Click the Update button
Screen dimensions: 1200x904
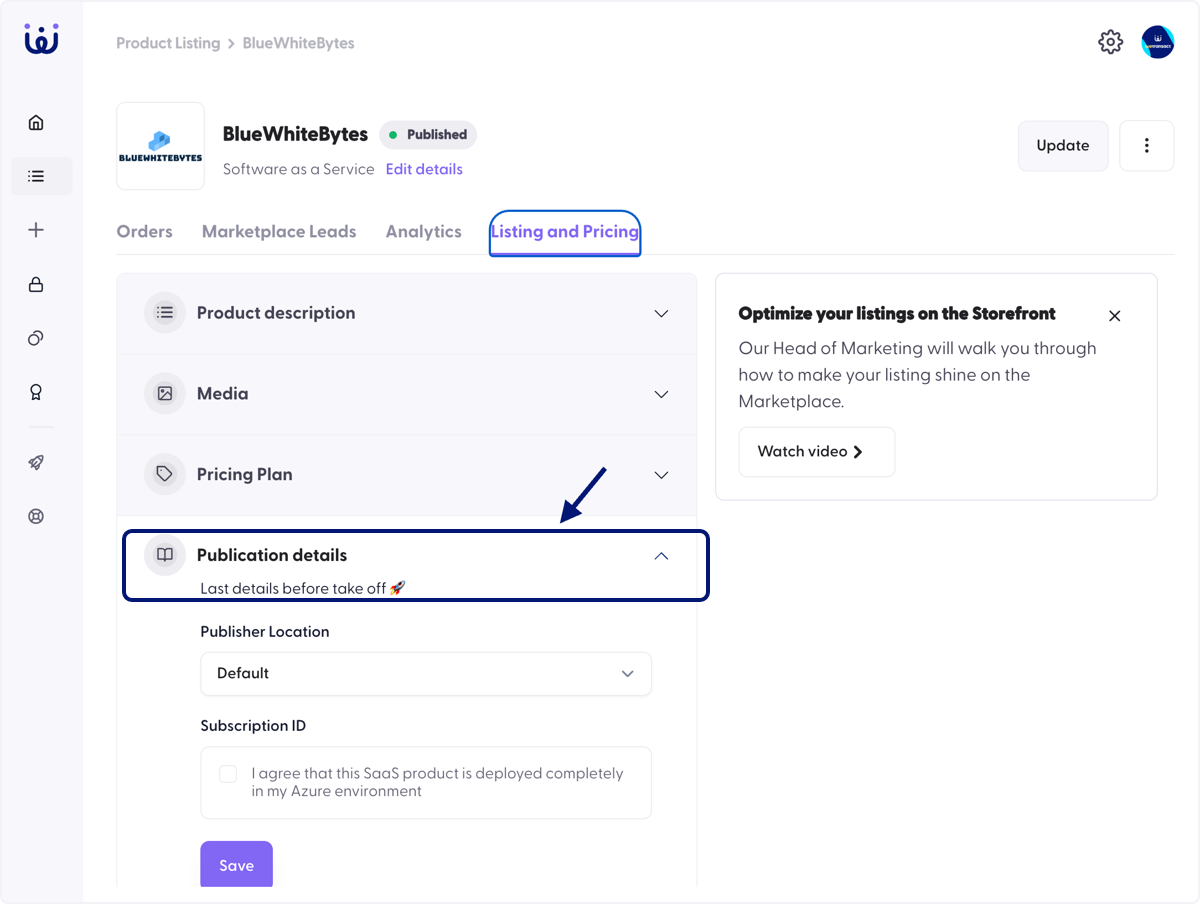pos(1063,146)
